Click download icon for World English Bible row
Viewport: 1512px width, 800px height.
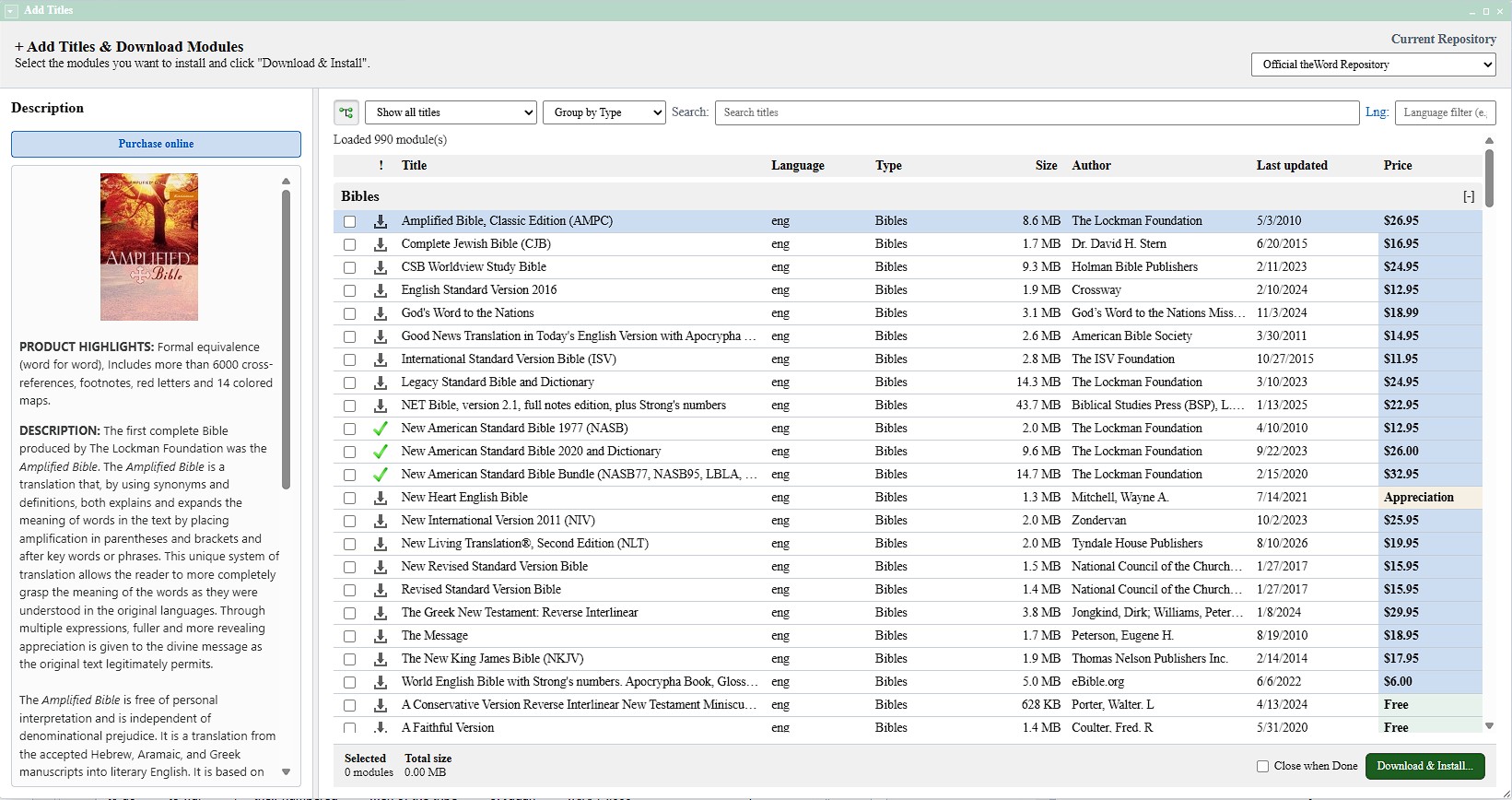[x=380, y=682]
